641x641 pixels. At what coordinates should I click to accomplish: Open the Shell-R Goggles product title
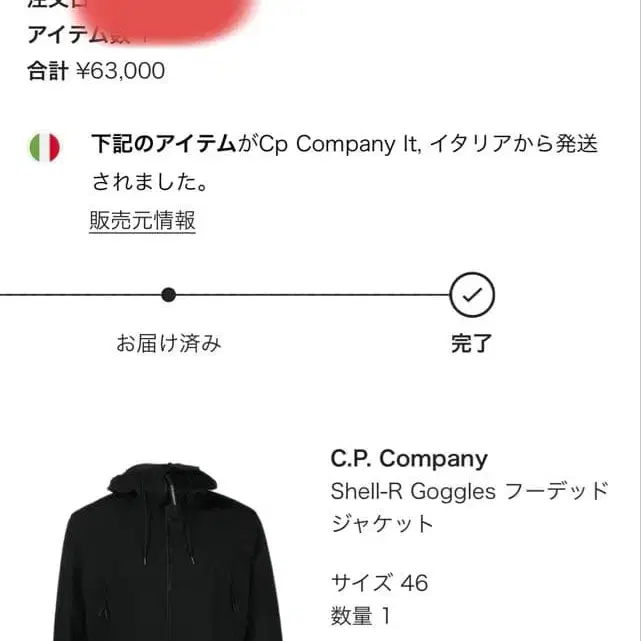(469, 507)
